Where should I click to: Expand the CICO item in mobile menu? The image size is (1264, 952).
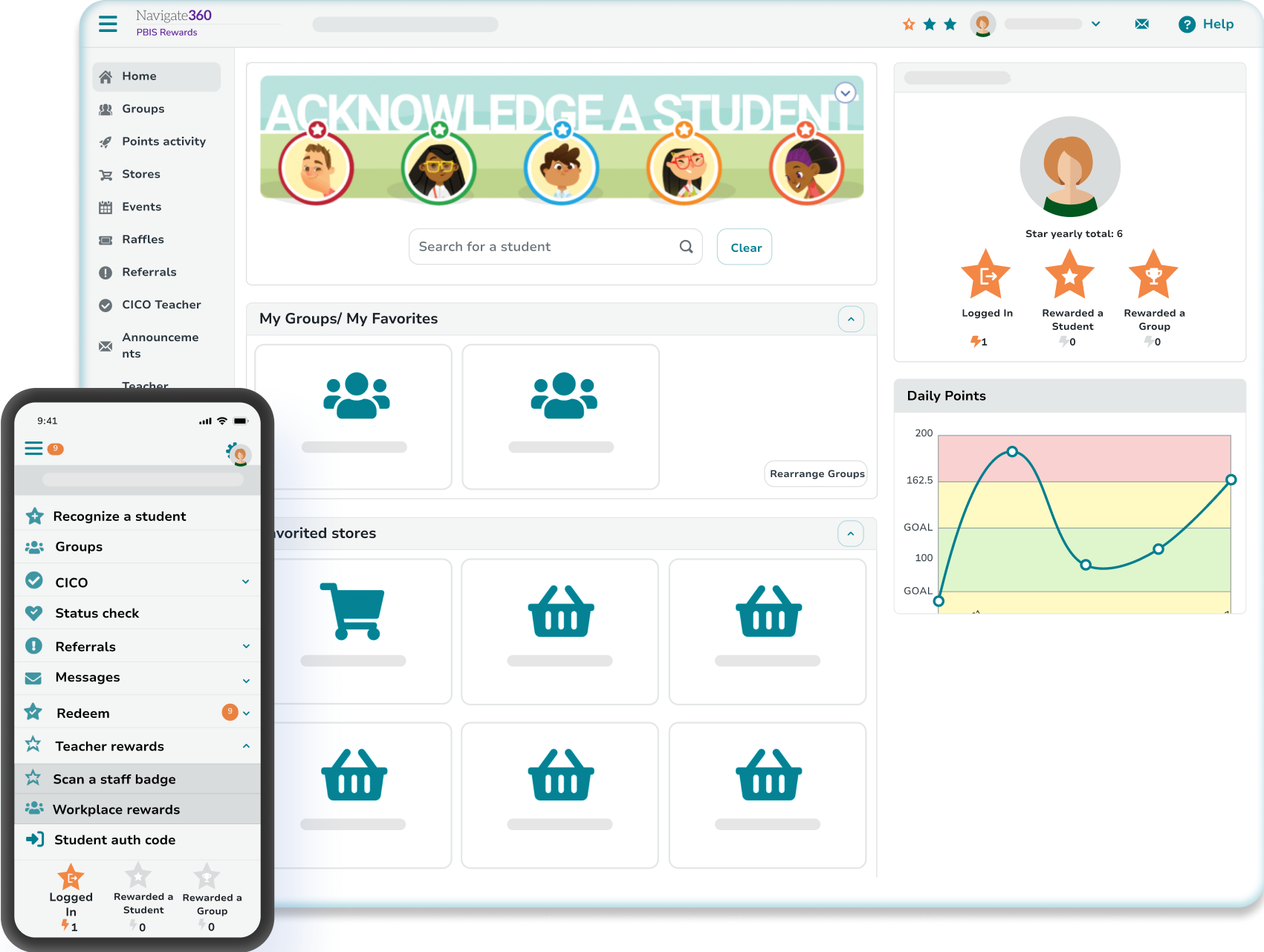[246, 582]
